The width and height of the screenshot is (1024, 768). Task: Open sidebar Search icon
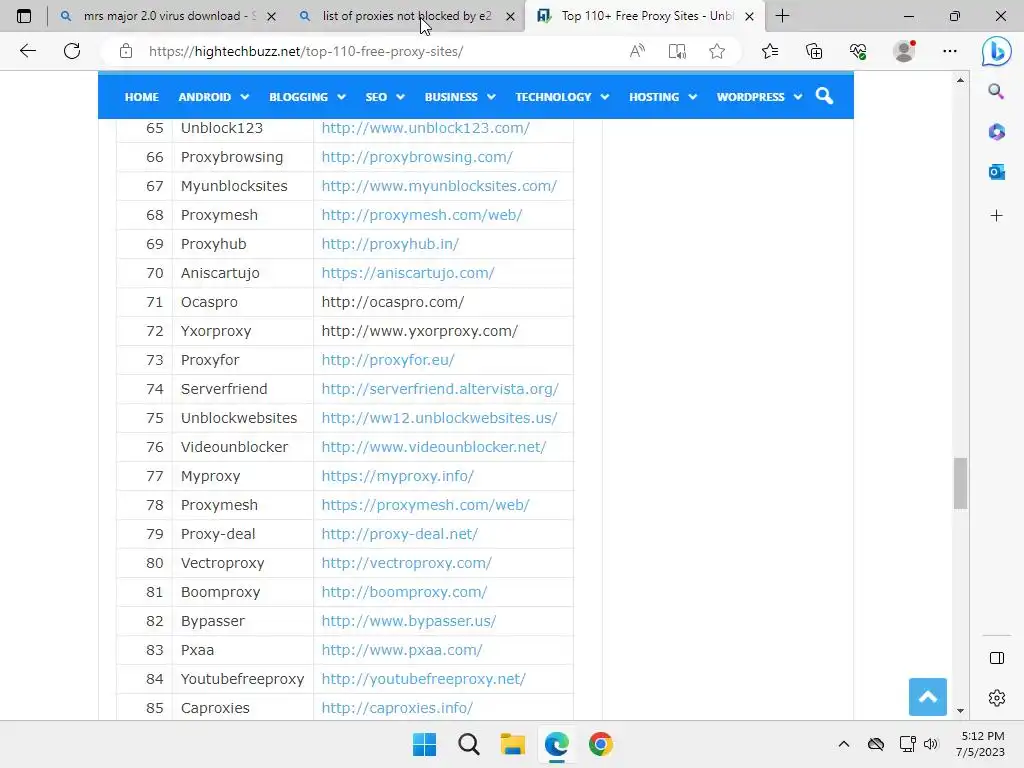pos(996,91)
